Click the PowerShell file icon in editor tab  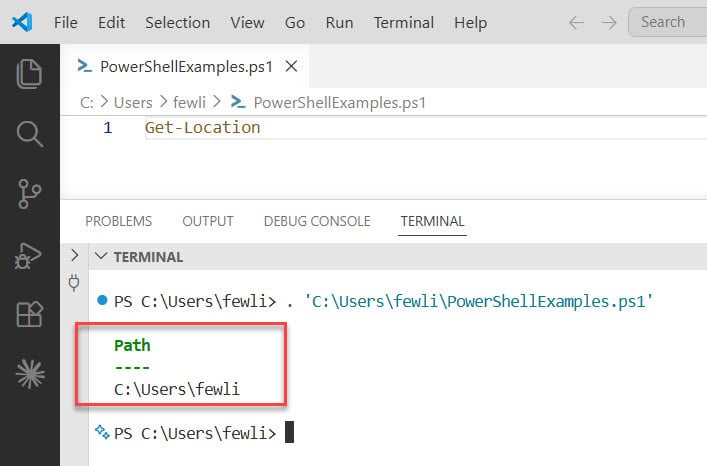point(84,66)
